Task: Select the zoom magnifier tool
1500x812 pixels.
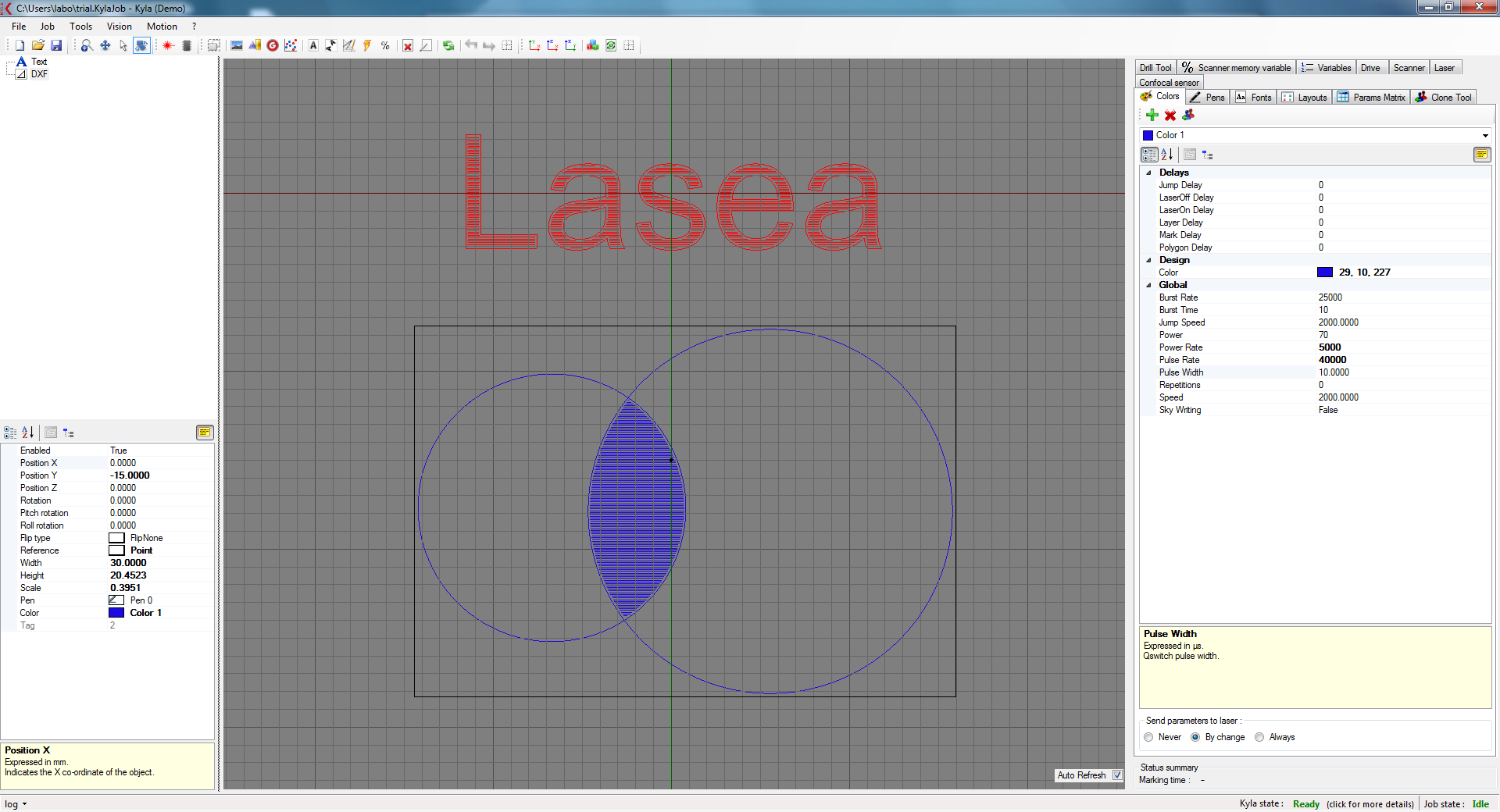Action: coord(87,45)
